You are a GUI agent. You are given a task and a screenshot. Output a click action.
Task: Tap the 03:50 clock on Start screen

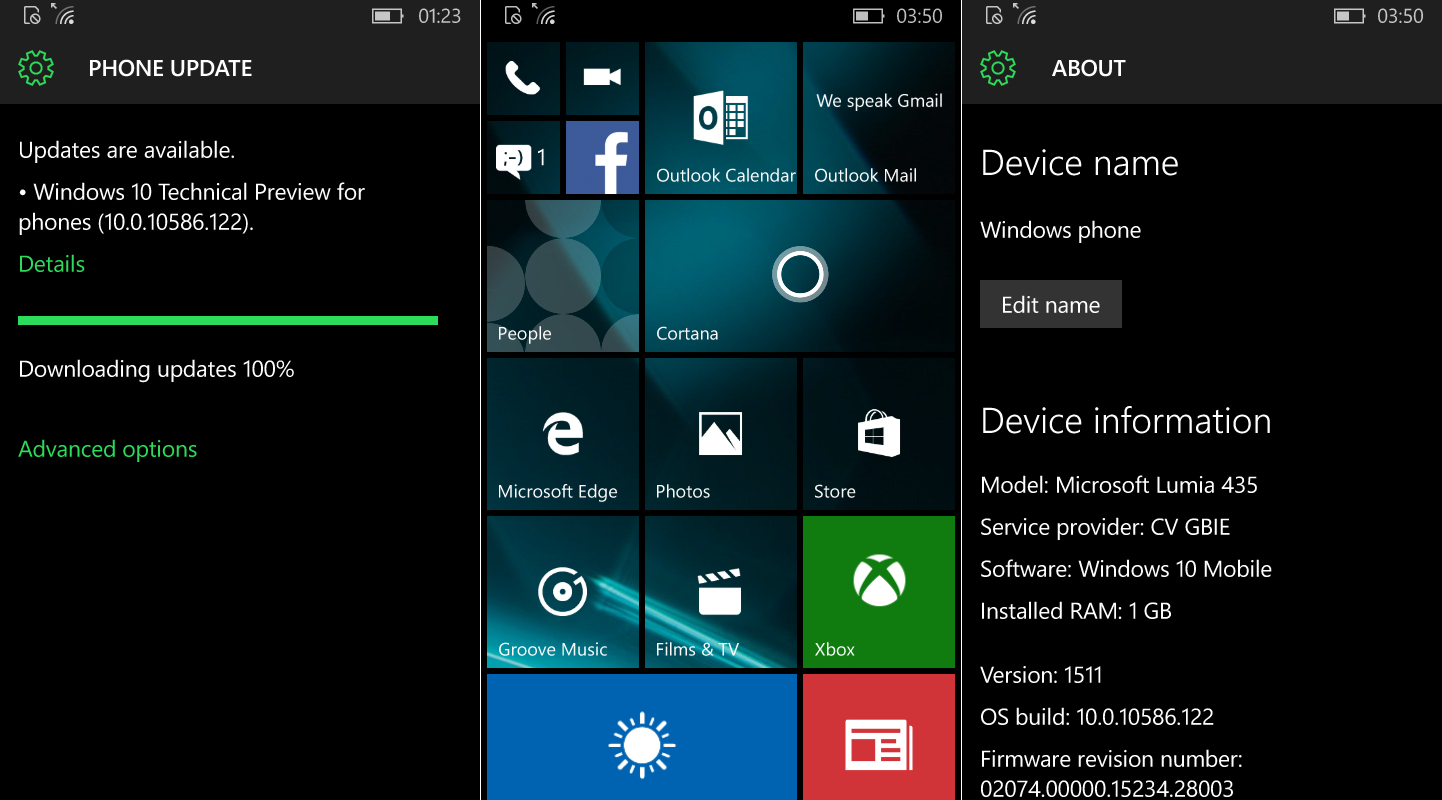(920, 16)
